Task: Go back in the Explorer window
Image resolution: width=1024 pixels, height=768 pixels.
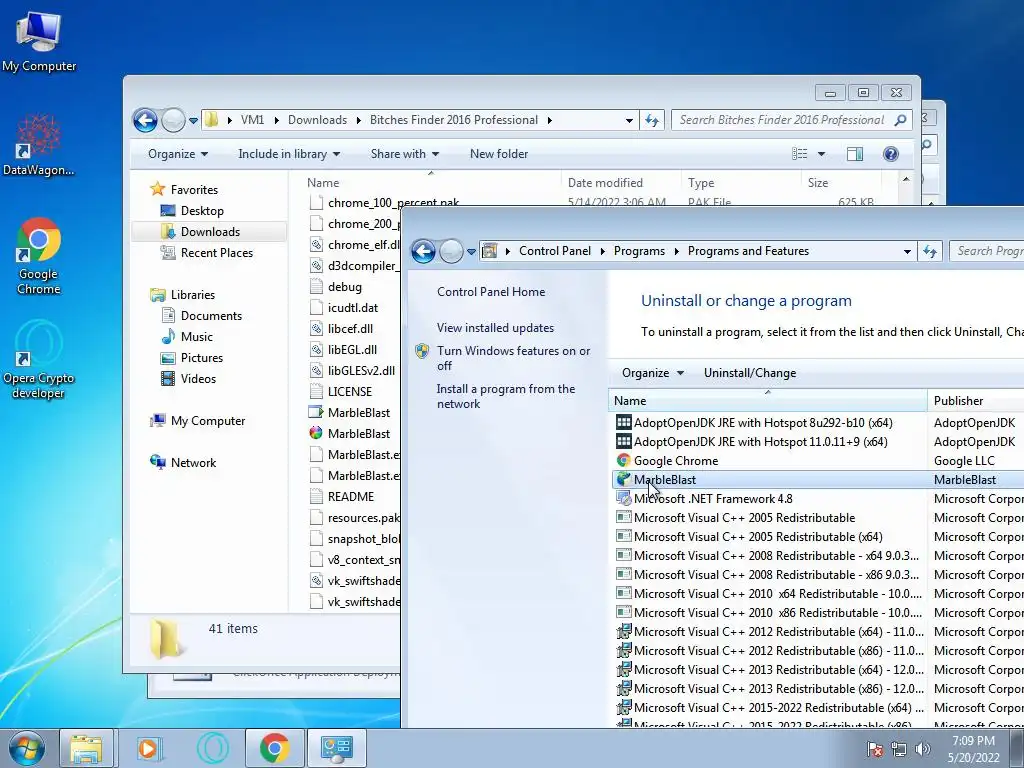Action: (x=145, y=120)
